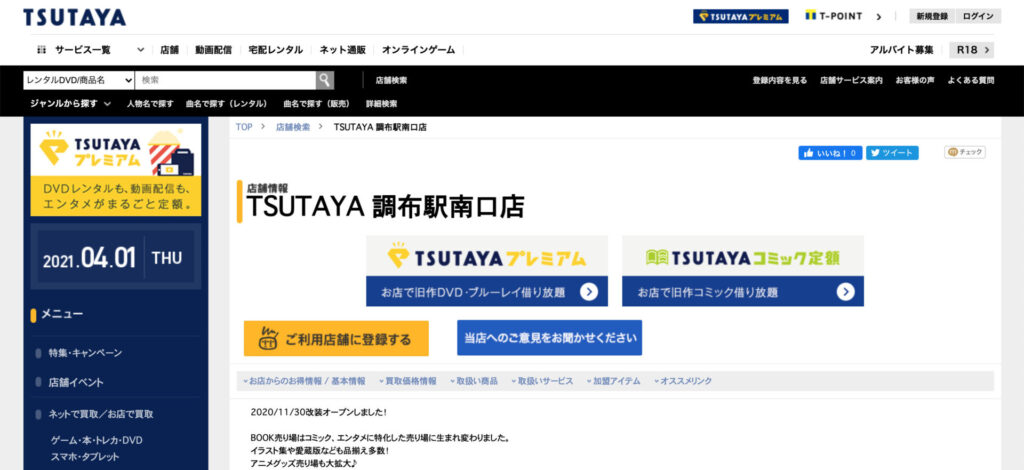Jump to オススメリンク section
The height and width of the screenshot is (470, 1024).
682,381
